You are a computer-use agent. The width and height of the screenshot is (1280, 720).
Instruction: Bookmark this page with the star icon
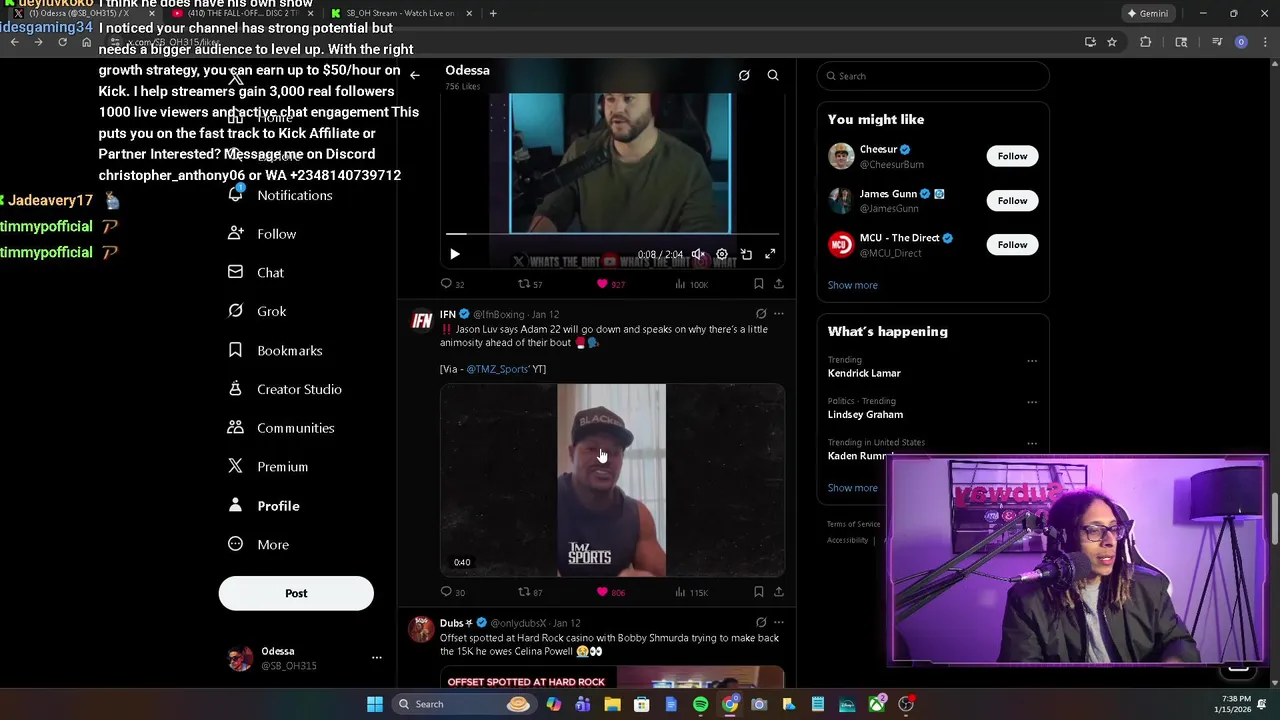click(1111, 42)
